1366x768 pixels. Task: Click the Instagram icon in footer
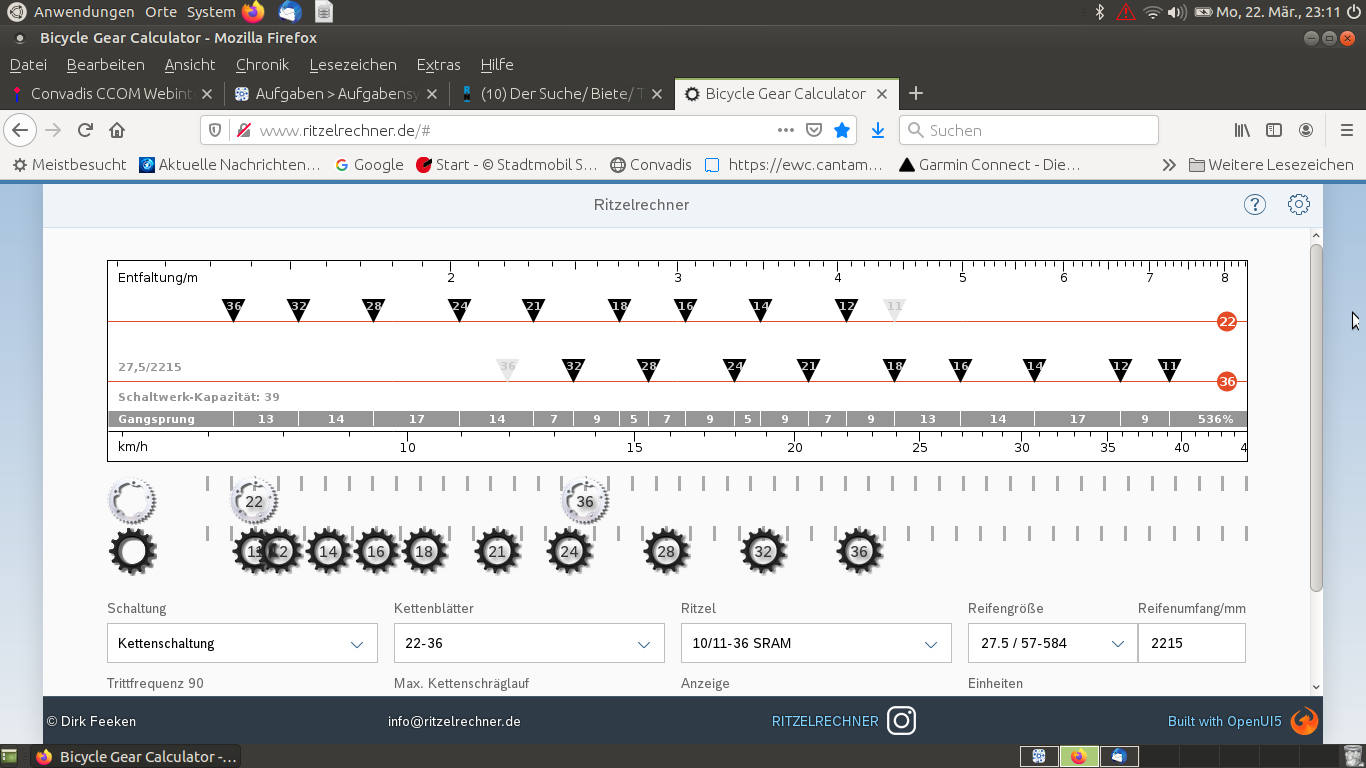click(x=901, y=721)
